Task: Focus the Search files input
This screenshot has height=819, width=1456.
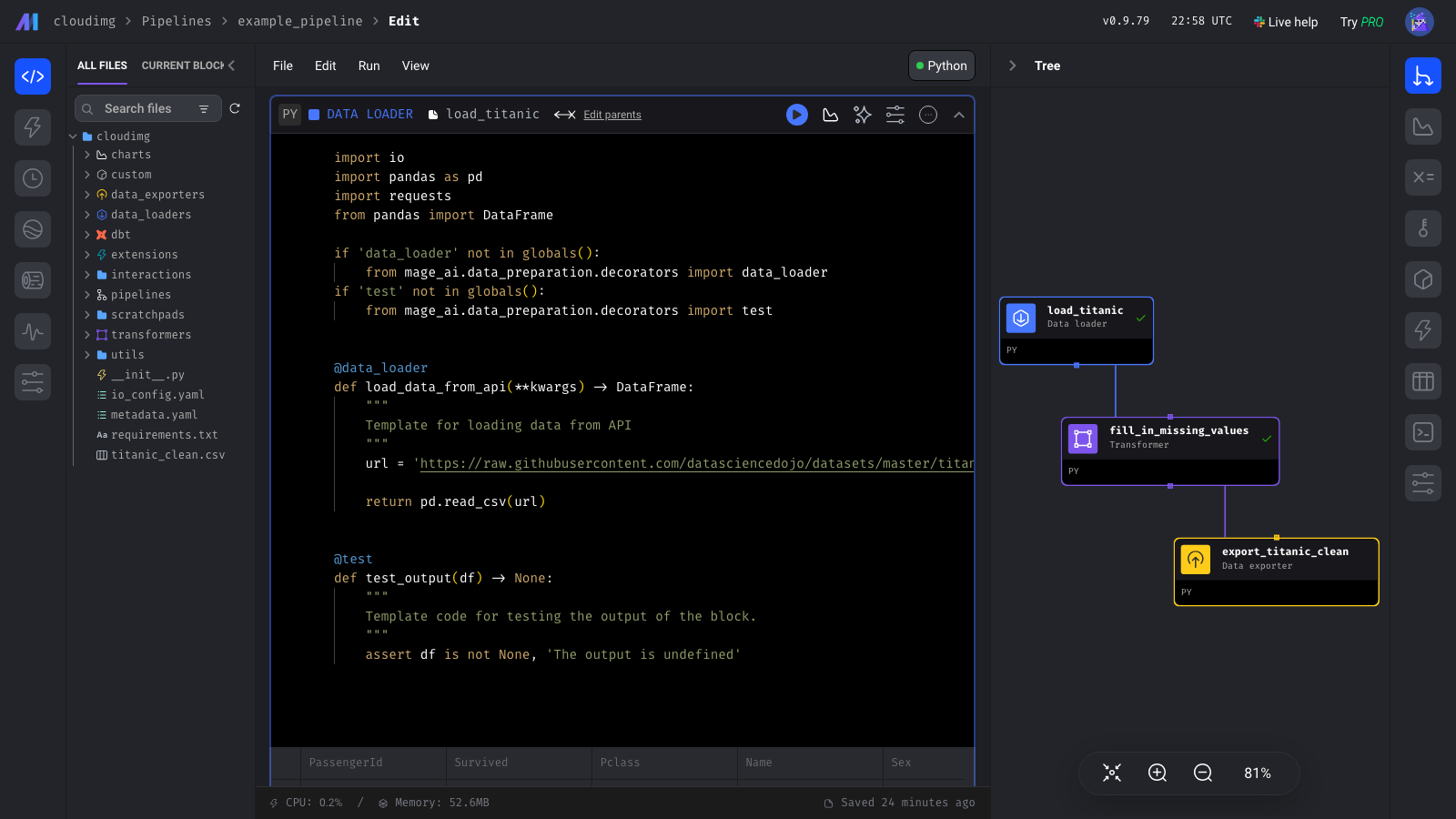Action: [148, 108]
